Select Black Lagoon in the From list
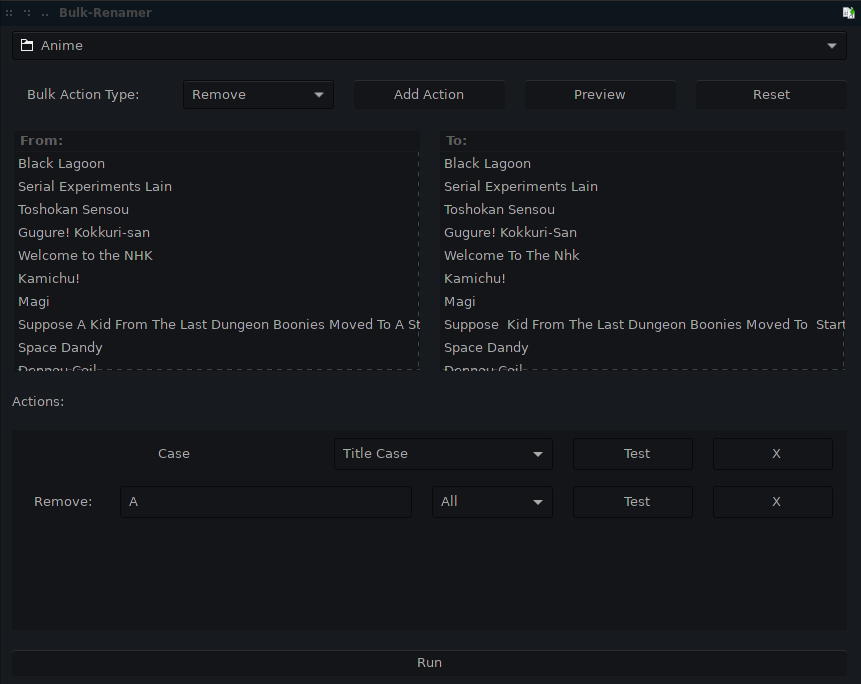Image resolution: width=861 pixels, height=684 pixels. coord(217,164)
